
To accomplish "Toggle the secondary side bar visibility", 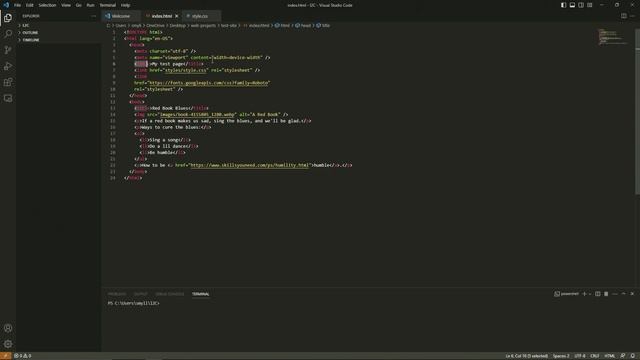I will (x=581, y=5).
